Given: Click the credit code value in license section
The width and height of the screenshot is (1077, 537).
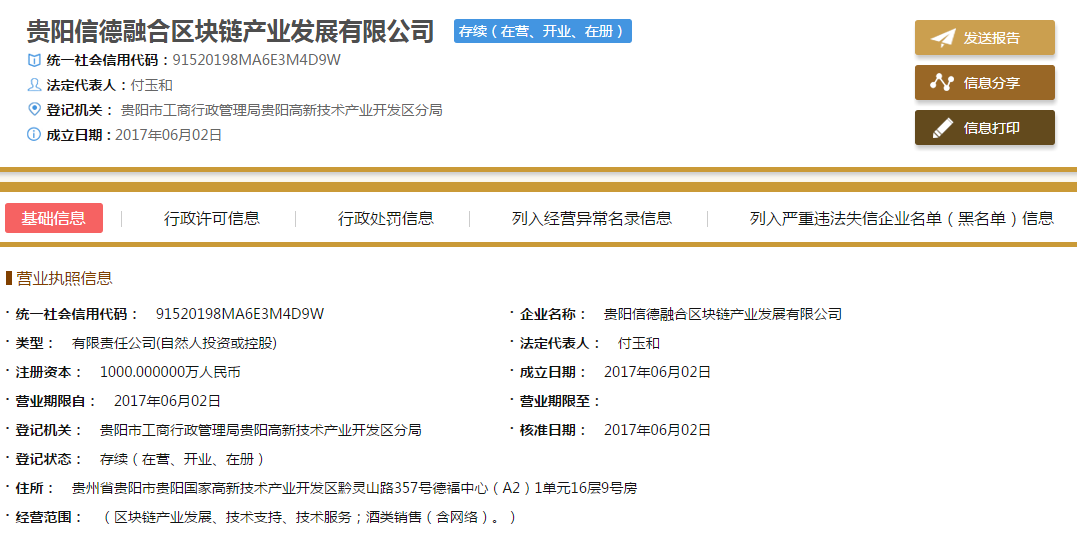Looking at the screenshot, I should tap(240, 314).
